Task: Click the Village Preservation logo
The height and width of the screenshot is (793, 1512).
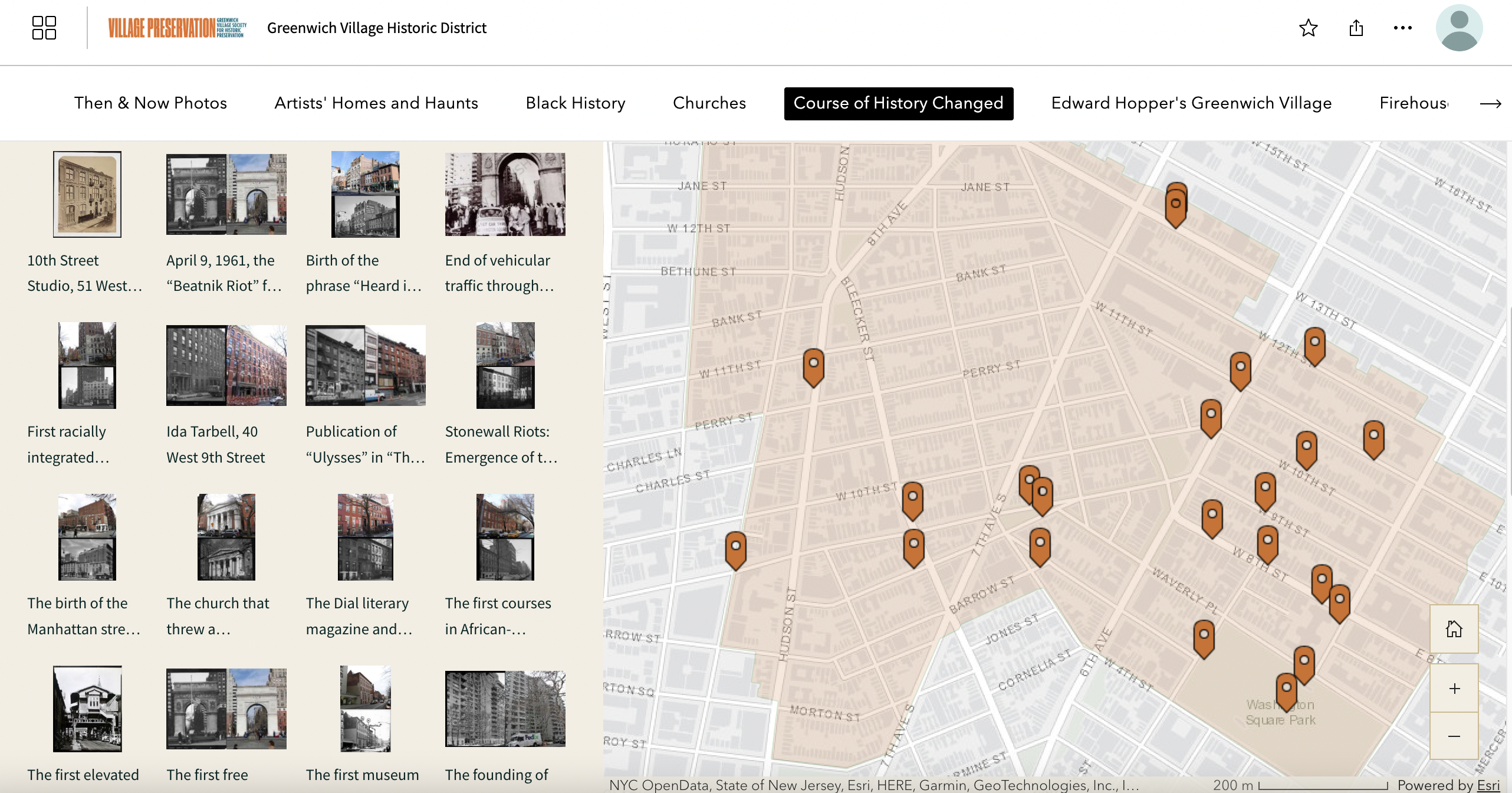Action: pyautogui.click(x=177, y=28)
